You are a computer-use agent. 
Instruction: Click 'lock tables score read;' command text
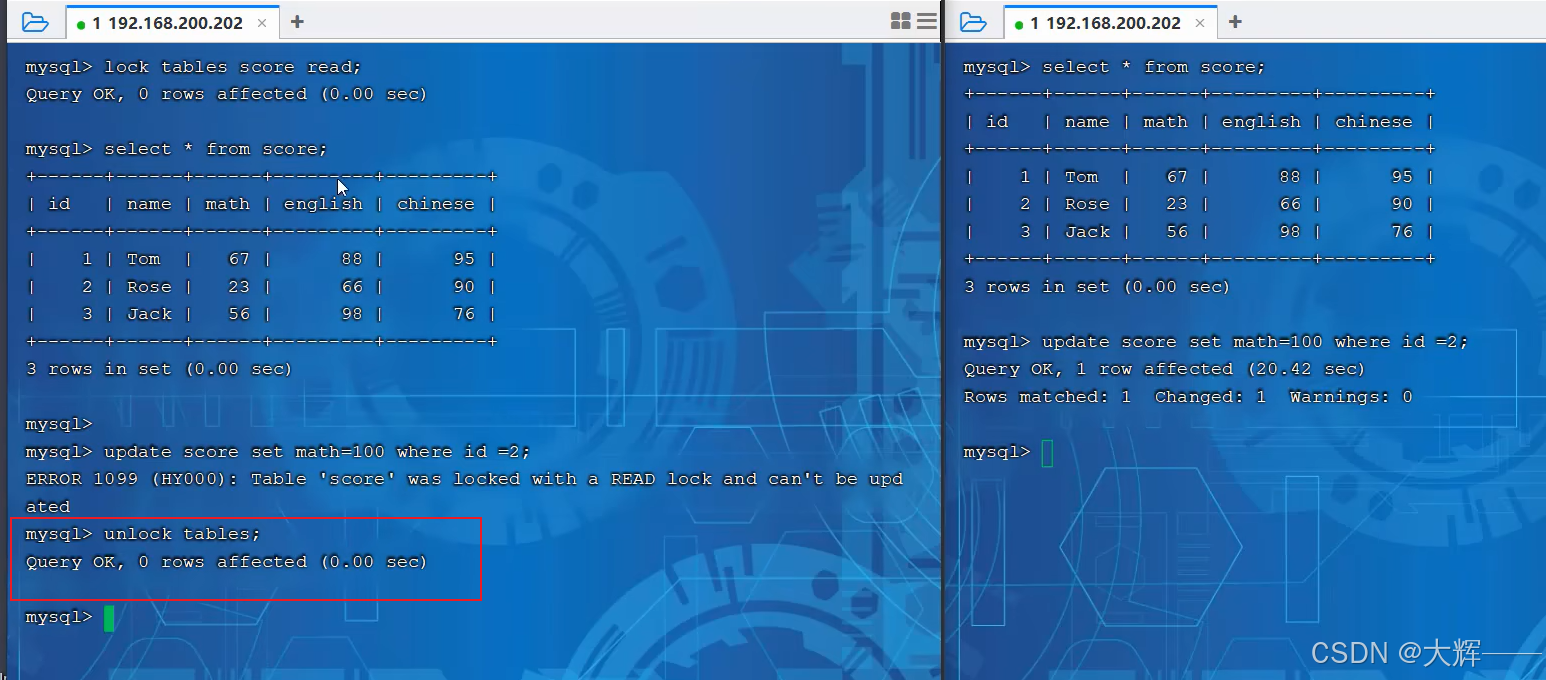point(233,67)
